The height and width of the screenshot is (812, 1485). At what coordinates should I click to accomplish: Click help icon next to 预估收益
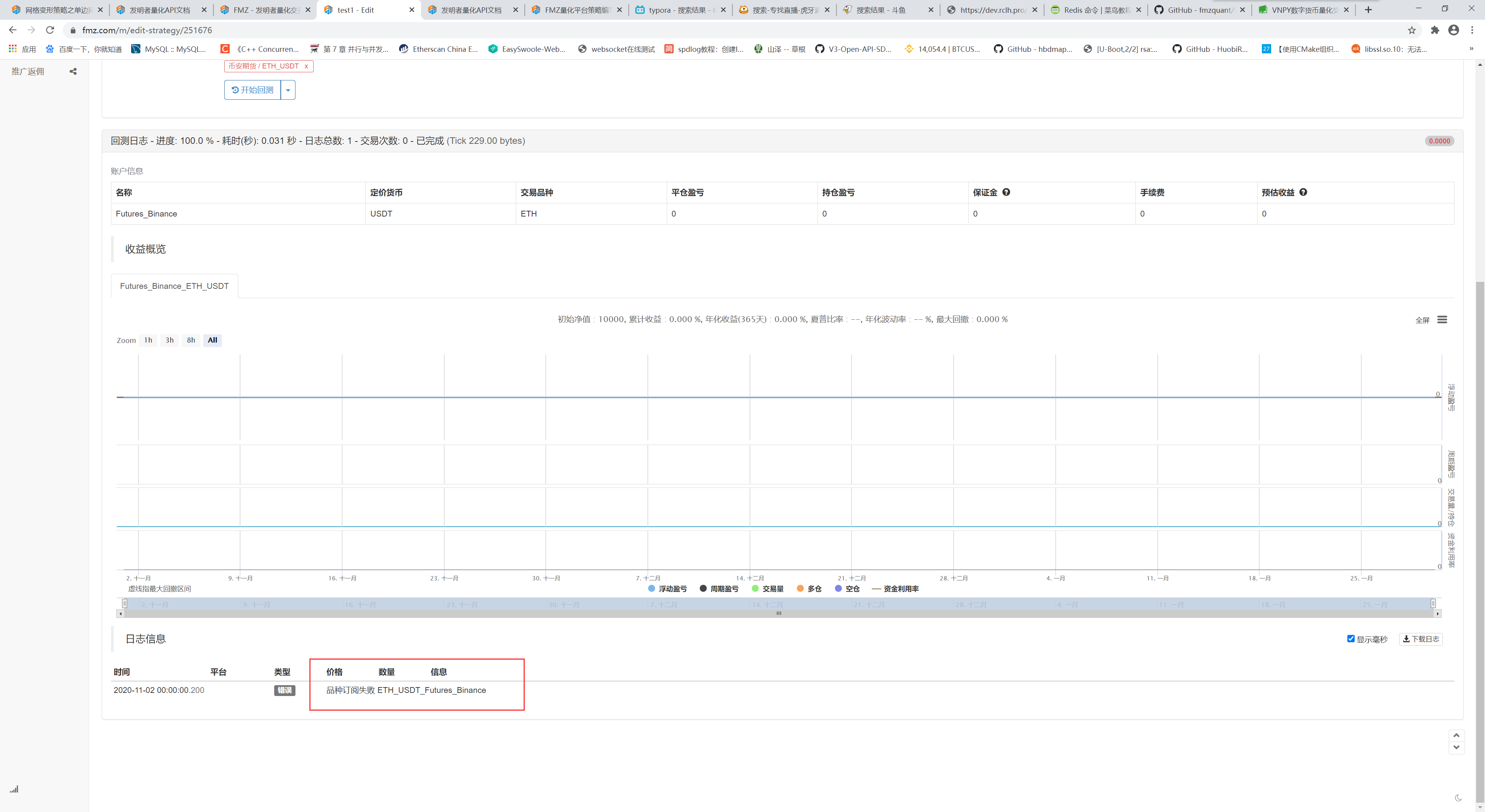coord(1303,193)
